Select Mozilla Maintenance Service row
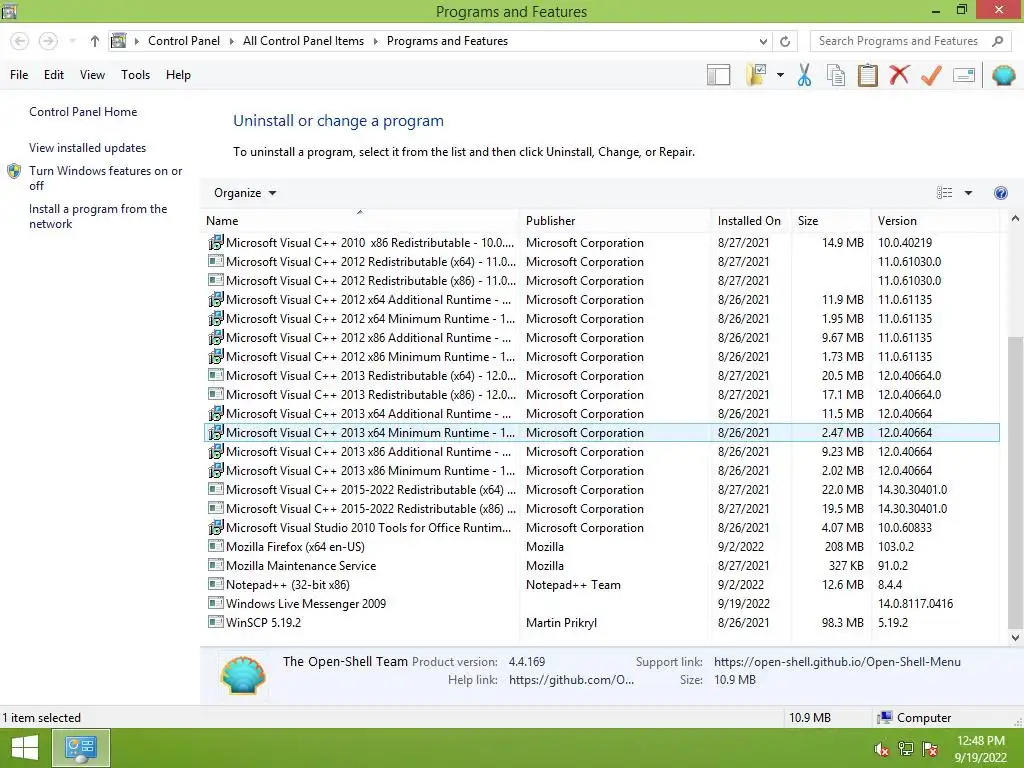The image size is (1024, 768). pyautogui.click(x=601, y=566)
